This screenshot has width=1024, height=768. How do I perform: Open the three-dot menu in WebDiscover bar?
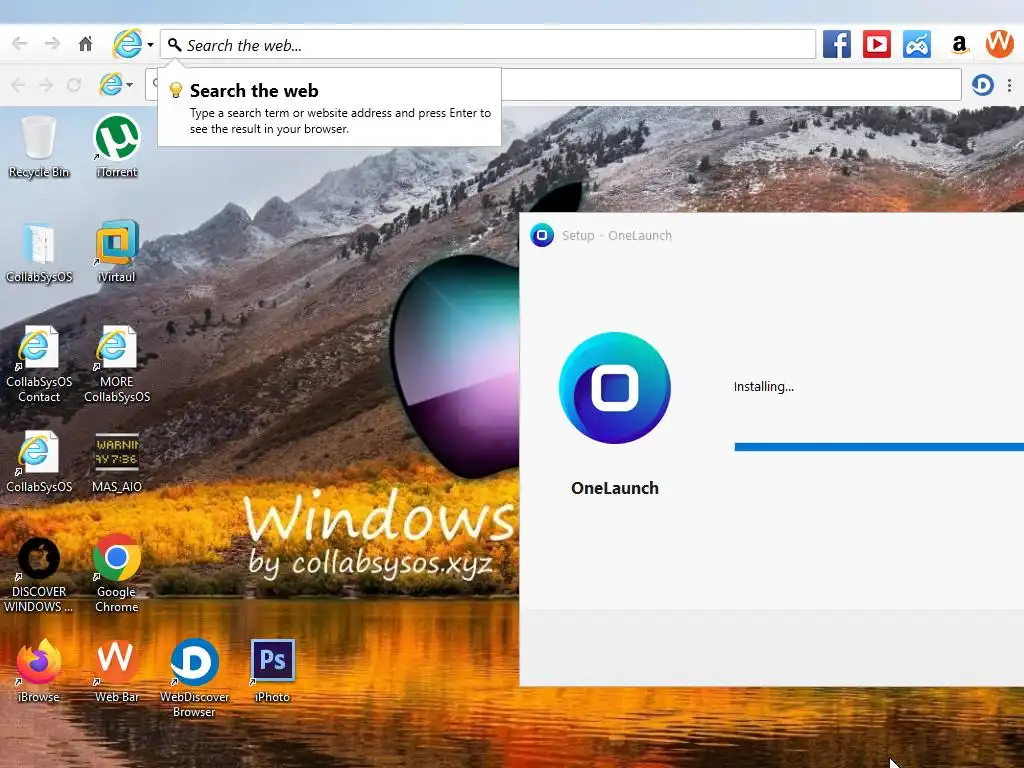(x=1010, y=85)
